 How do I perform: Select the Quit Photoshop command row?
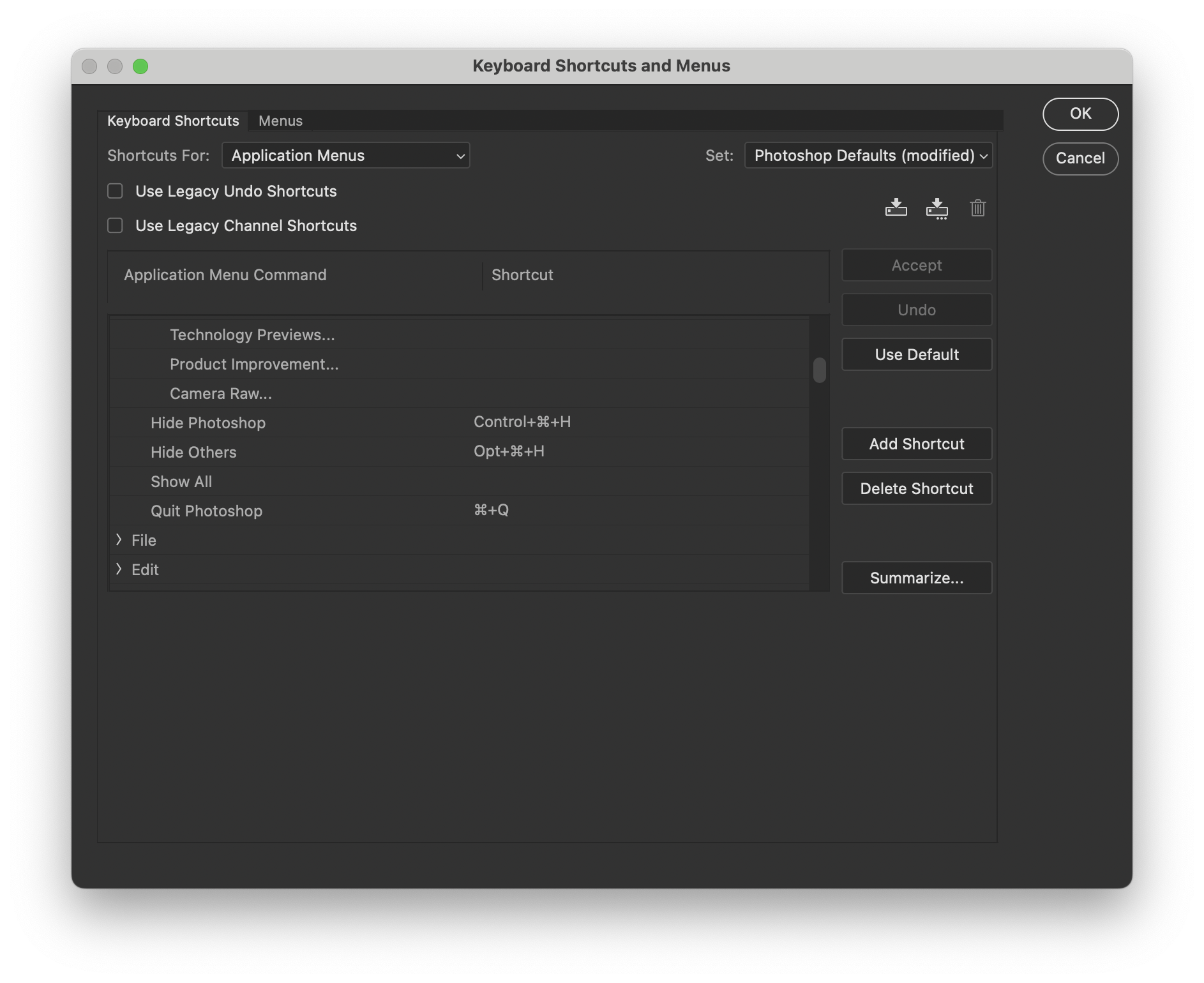(x=460, y=511)
